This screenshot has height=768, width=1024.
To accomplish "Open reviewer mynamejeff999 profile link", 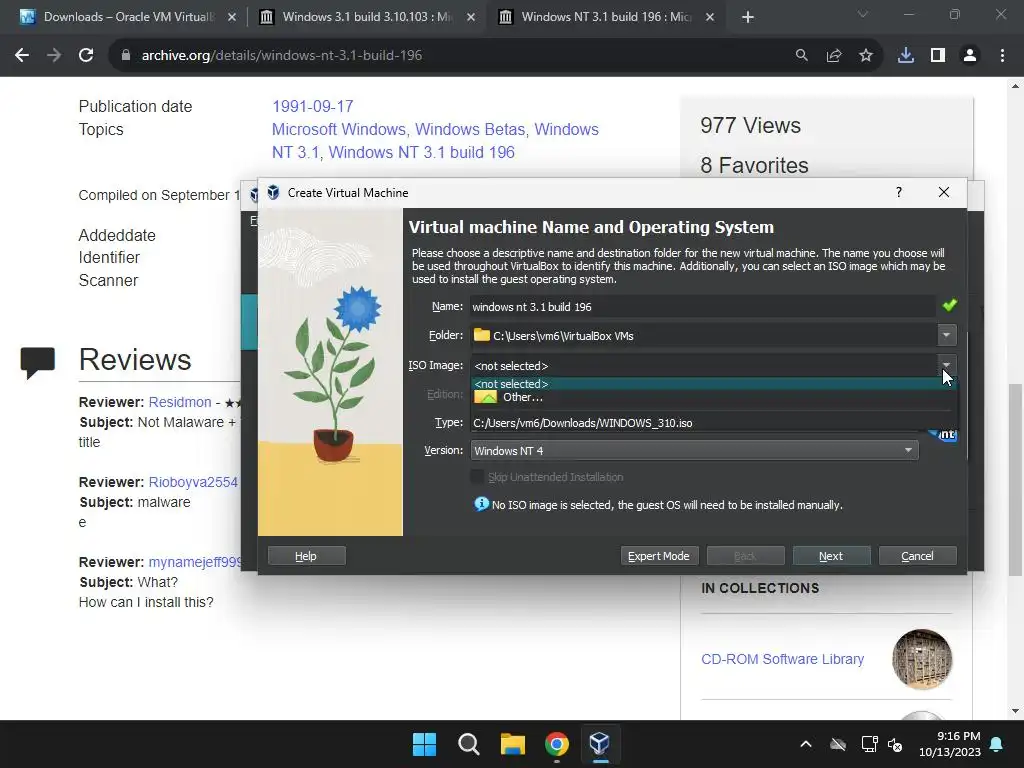I will [195, 562].
